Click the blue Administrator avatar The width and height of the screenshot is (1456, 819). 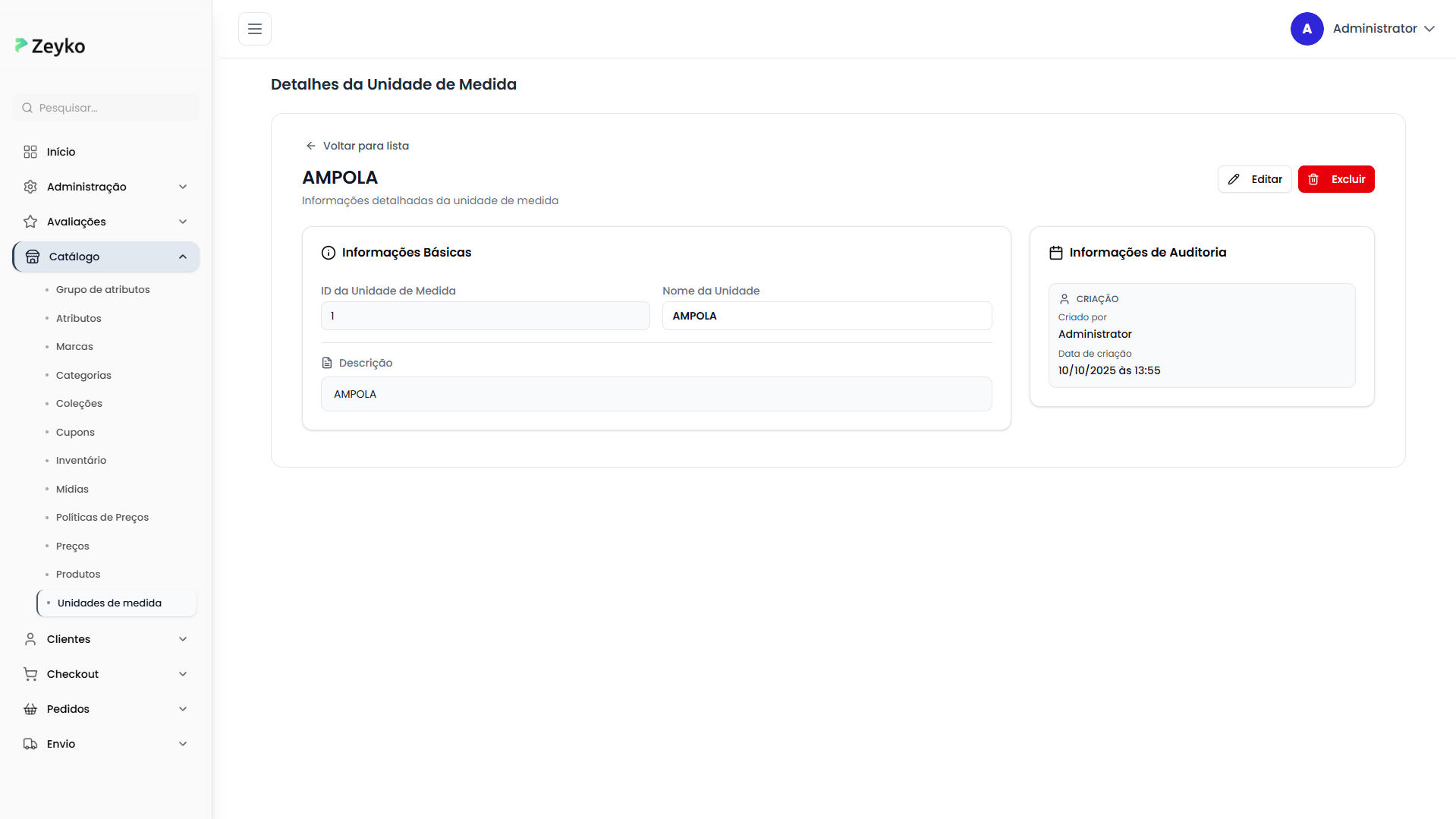click(1307, 29)
